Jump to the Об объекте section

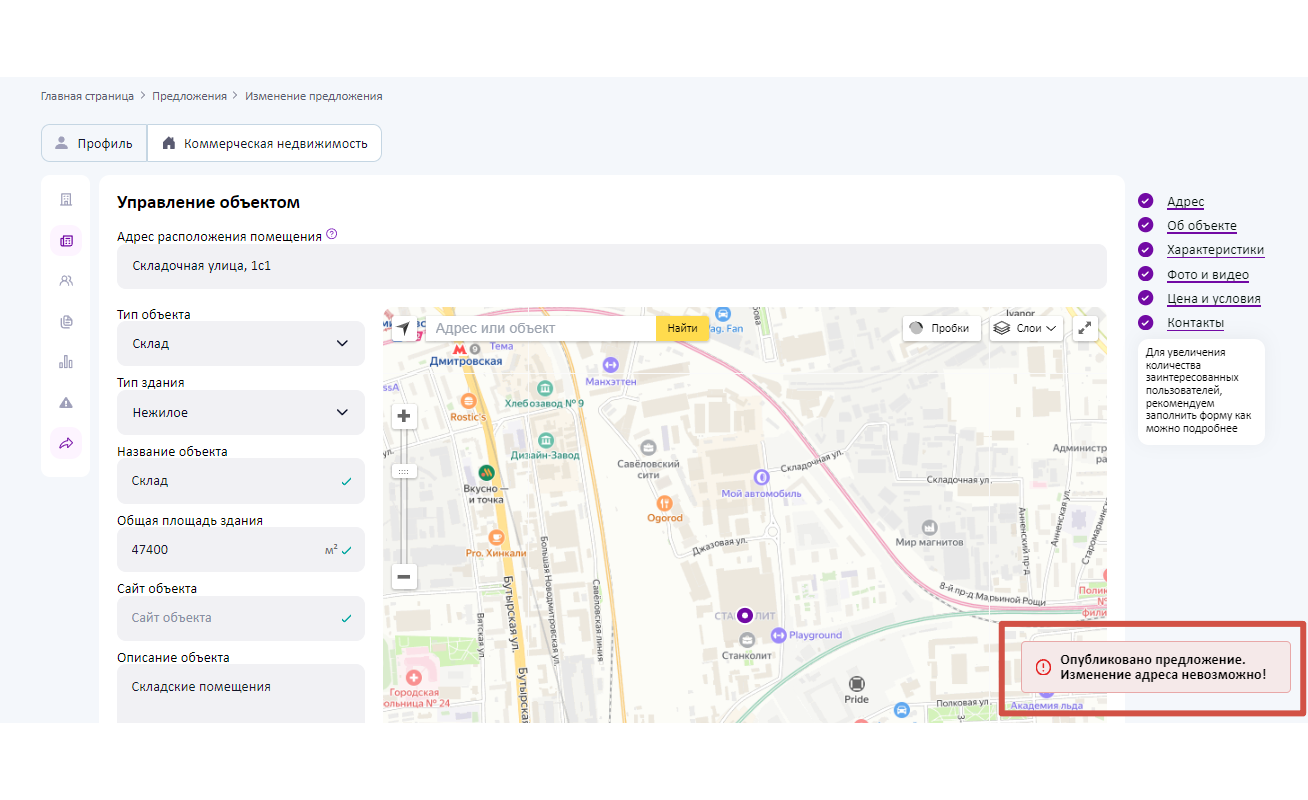(1202, 226)
